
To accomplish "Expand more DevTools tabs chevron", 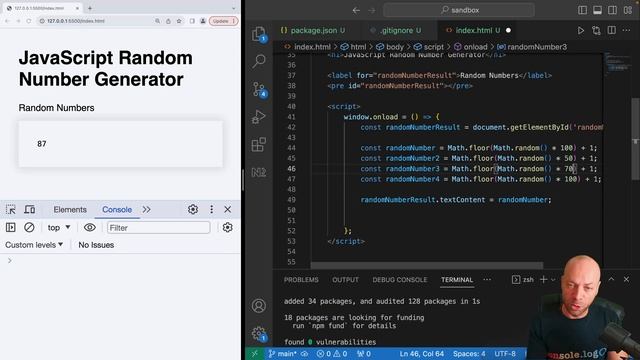I will pyautogui.click(x=147, y=209).
